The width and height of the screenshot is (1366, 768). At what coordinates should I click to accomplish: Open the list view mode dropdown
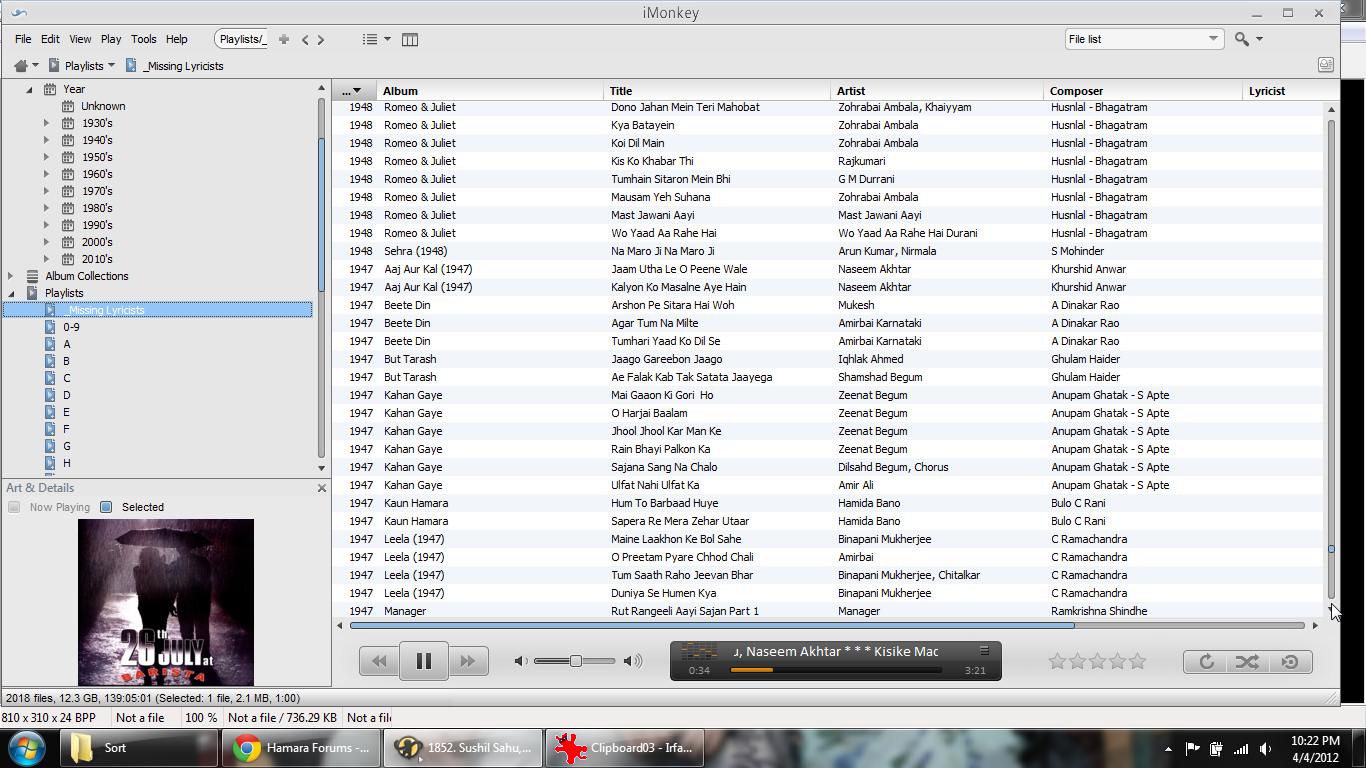click(377, 39)
